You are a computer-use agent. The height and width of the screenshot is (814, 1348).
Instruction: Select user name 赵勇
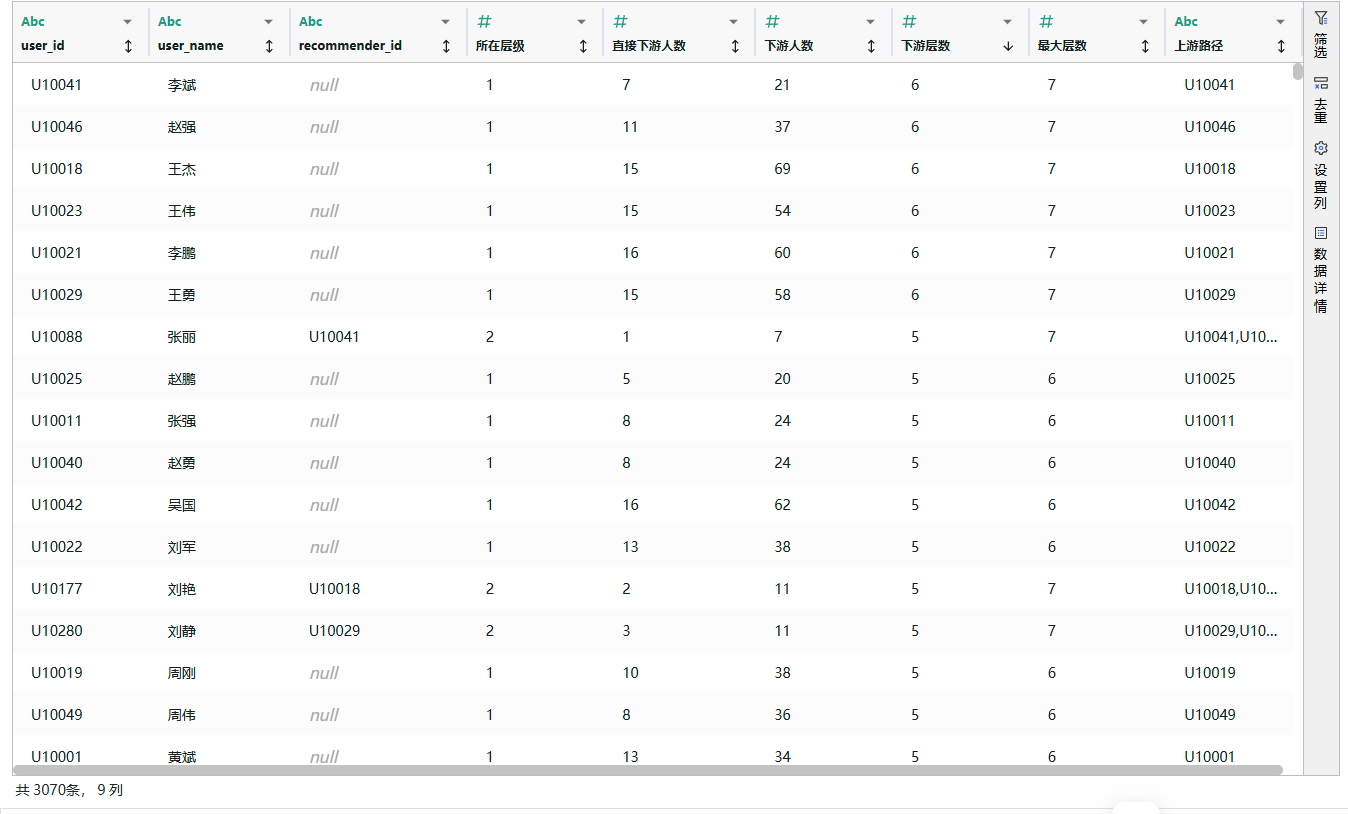click(182, 463)
